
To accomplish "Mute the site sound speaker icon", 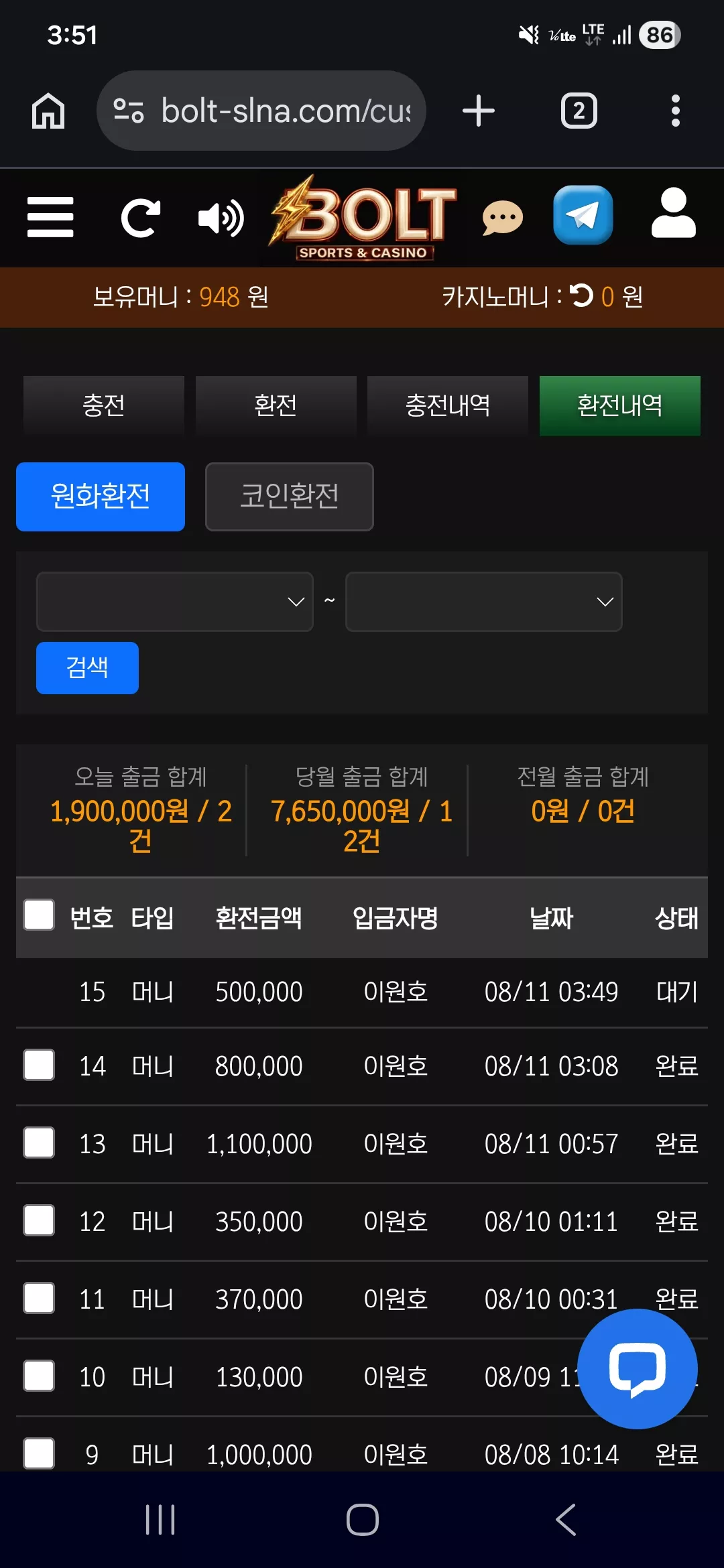I will [x=221, y=218].
